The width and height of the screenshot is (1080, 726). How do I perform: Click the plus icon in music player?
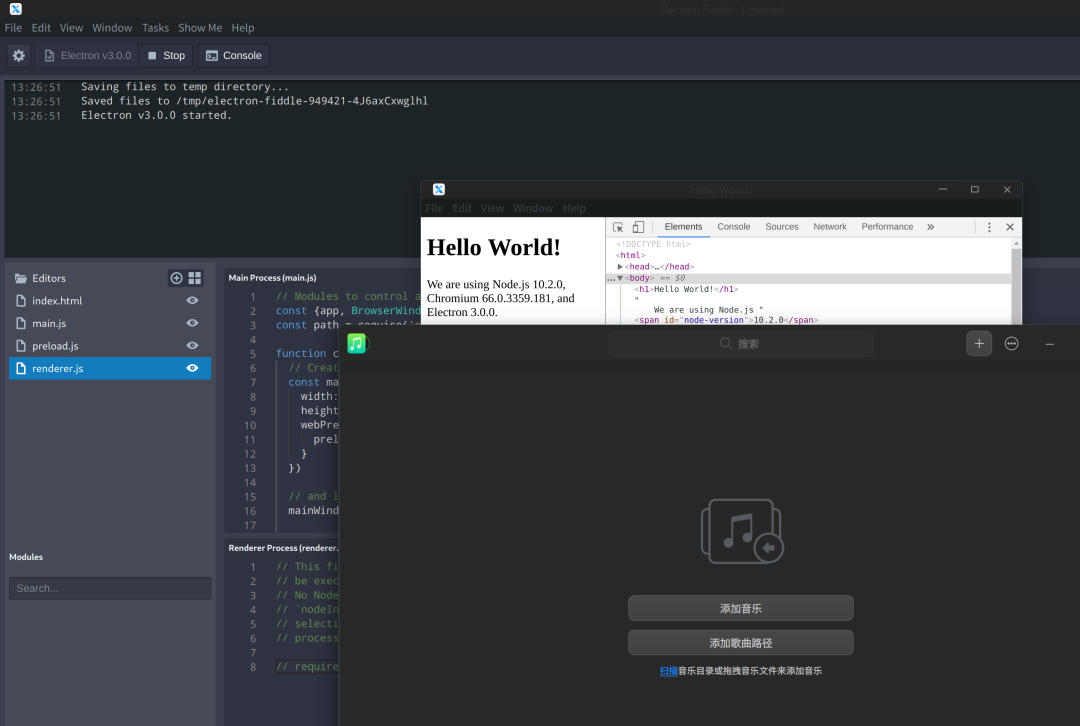[979, 344]
